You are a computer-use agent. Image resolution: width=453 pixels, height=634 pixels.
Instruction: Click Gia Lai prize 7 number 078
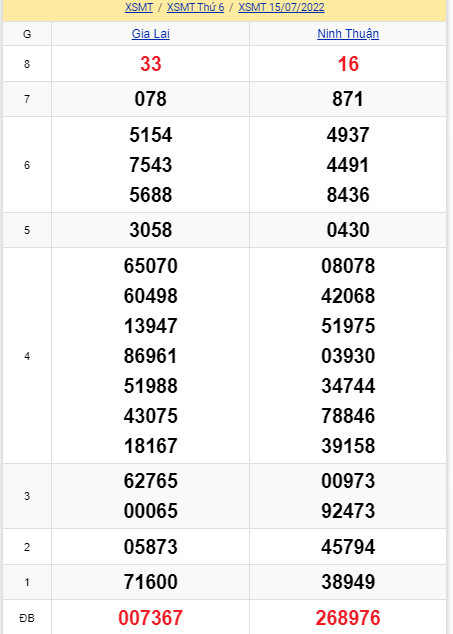tap(150, 99)
